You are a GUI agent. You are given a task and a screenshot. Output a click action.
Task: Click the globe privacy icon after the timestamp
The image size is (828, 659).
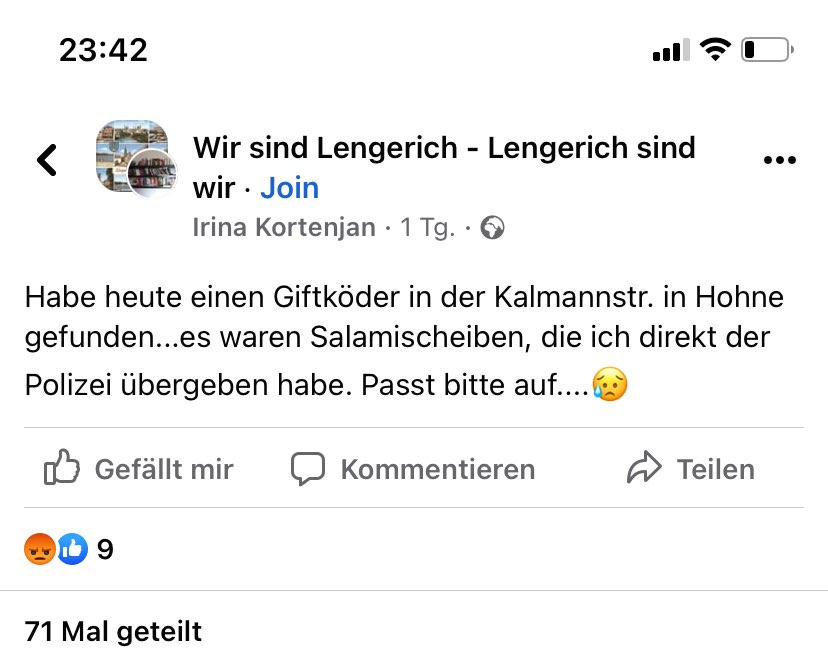pyautogui.click(x=491, y=227)
